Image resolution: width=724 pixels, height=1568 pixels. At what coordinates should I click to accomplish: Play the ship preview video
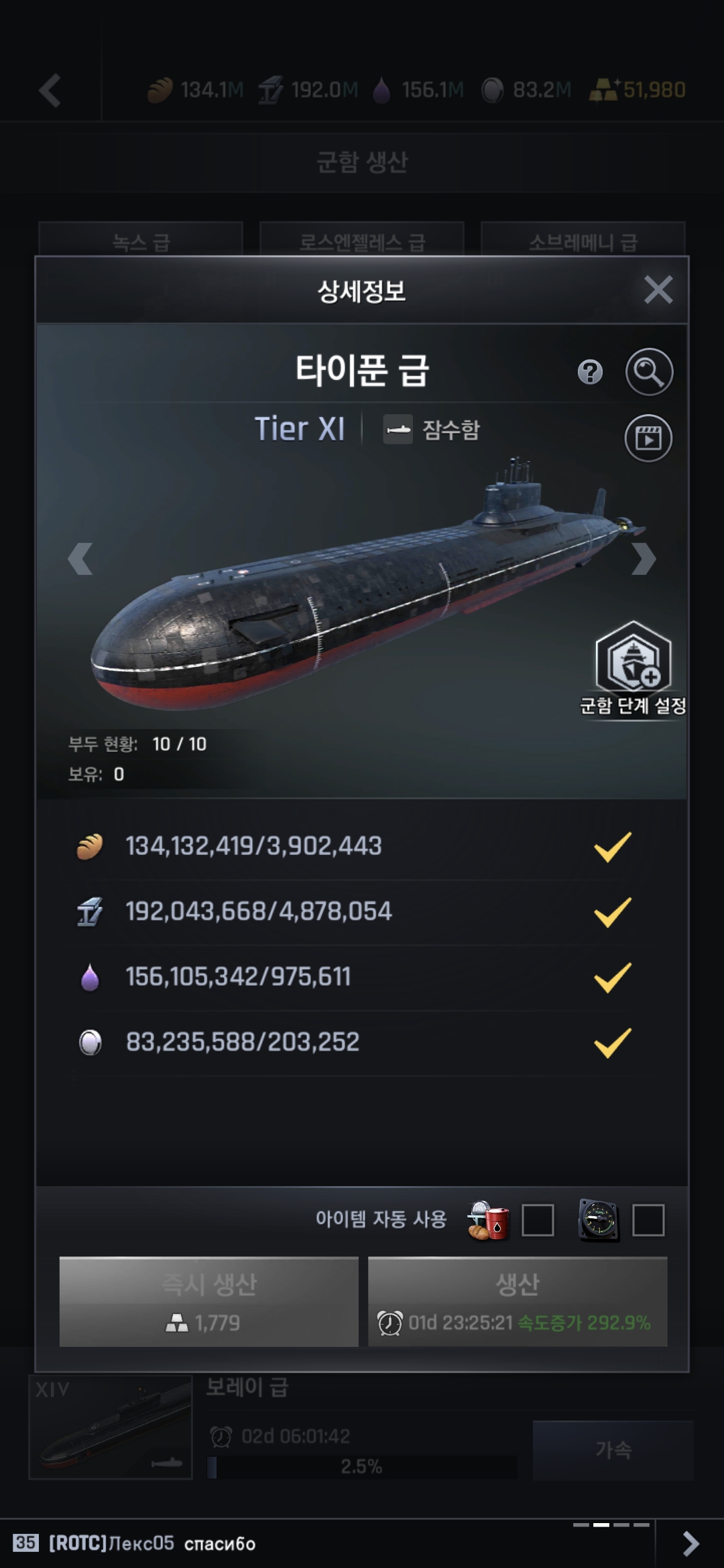(x=648, y=438)
